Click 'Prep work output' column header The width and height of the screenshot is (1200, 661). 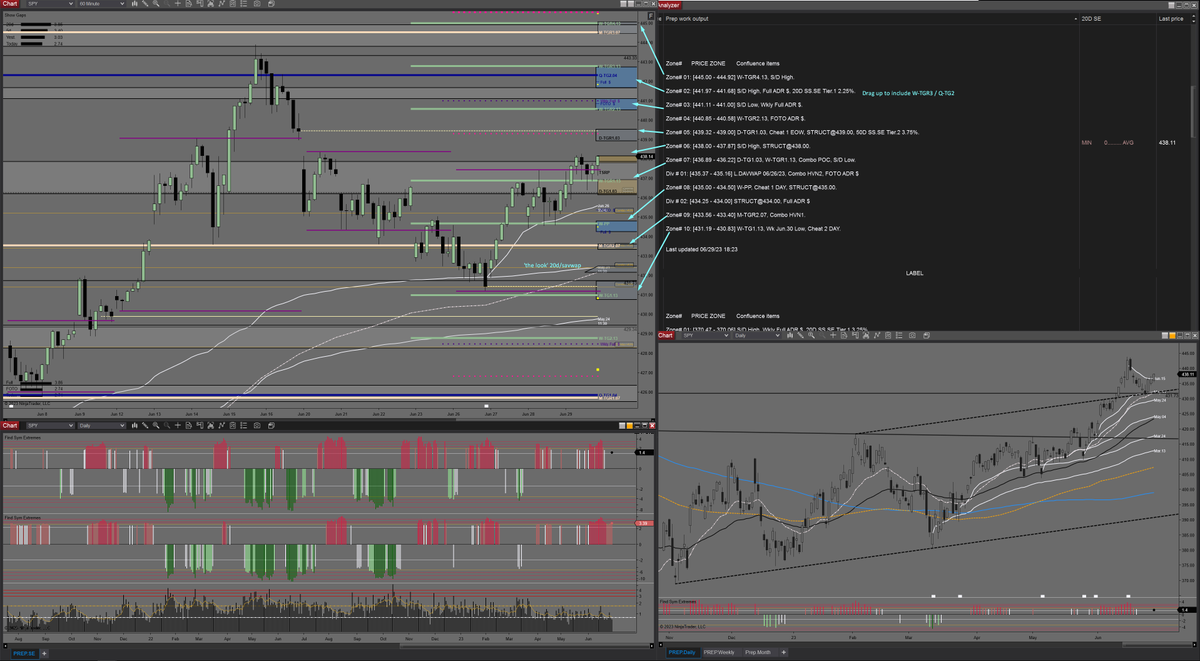tap(687, 18)
